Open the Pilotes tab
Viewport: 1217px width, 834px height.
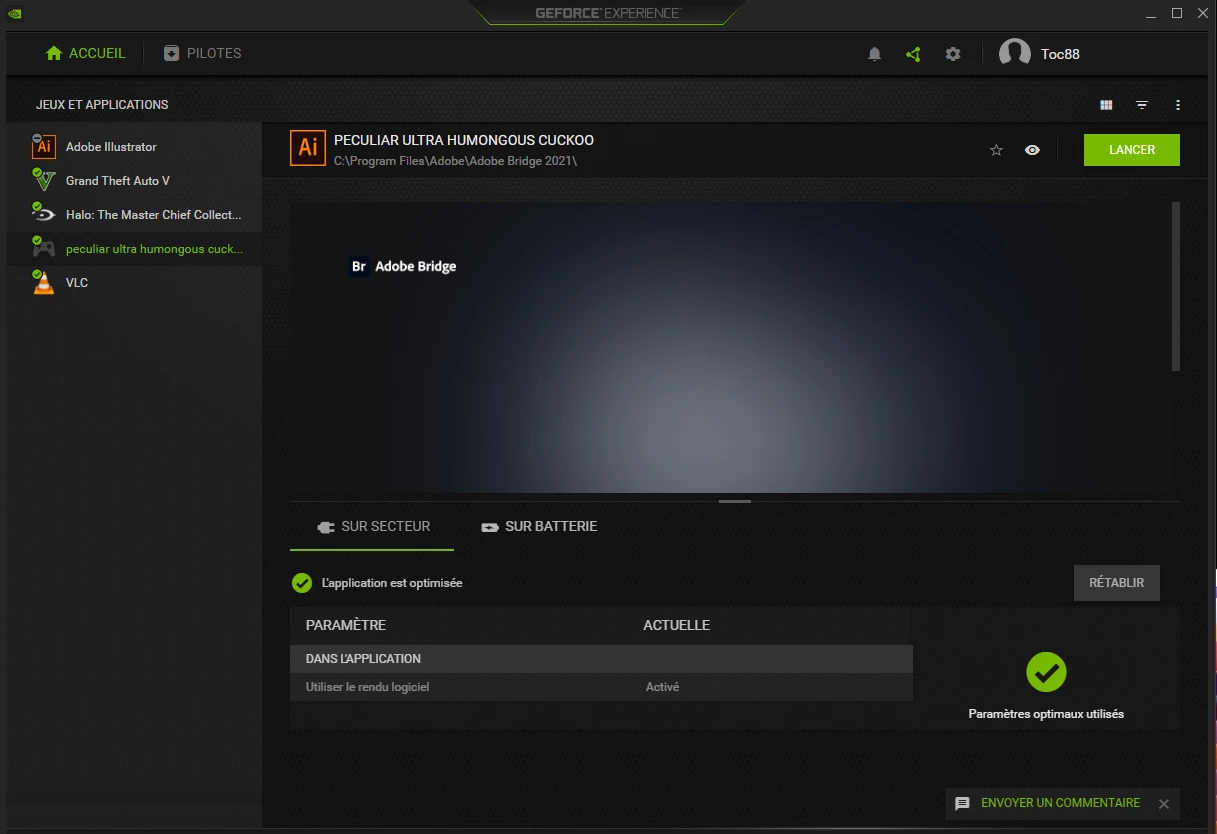[203, 54]
